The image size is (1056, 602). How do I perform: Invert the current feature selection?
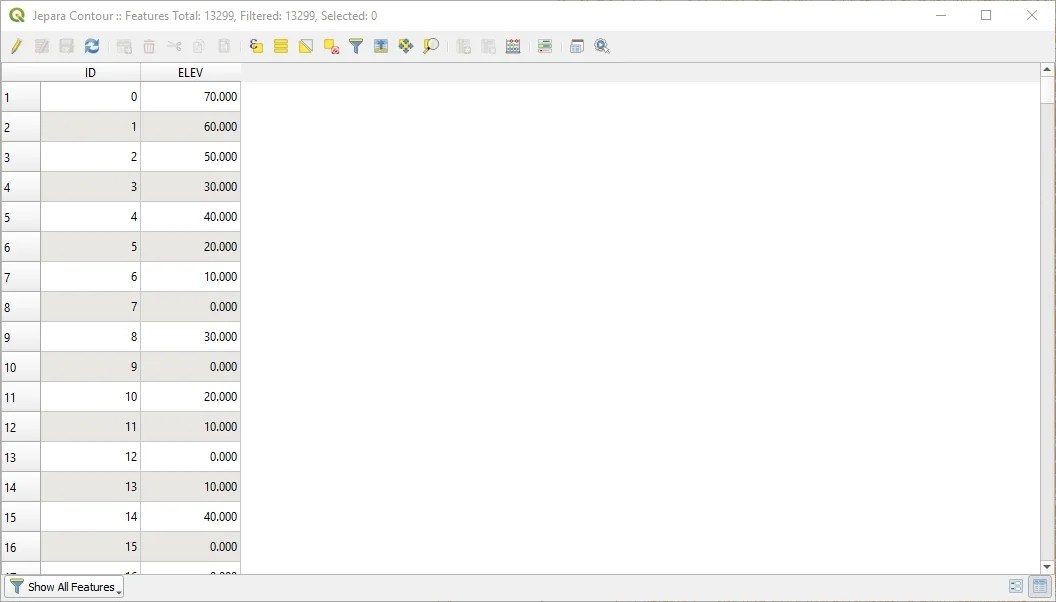click(305, 45)
